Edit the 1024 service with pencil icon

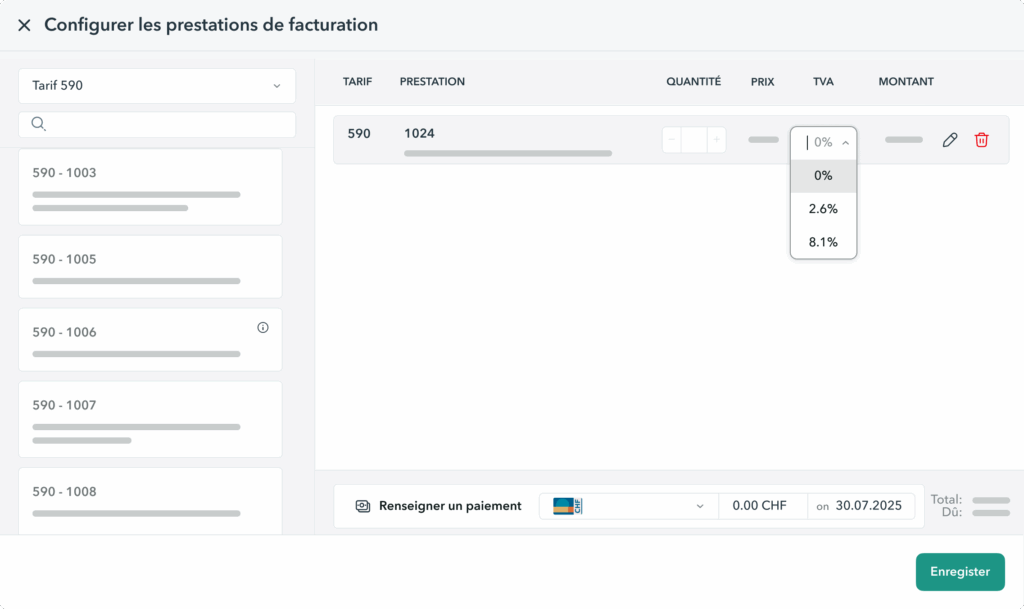pos(950,140)
